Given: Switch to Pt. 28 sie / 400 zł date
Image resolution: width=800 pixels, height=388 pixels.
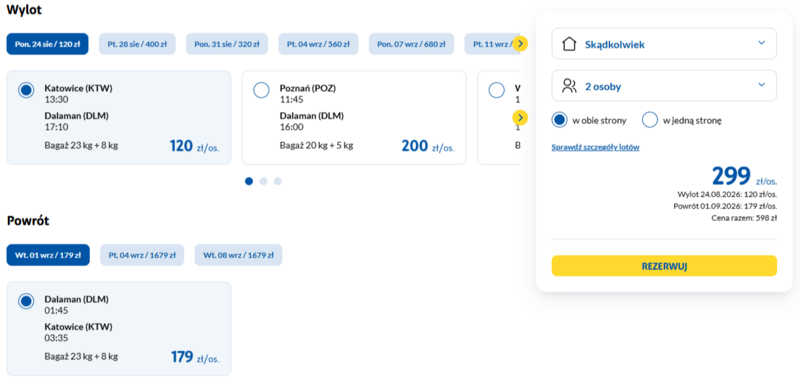Looking at the screenshot, I should (137, 44).
